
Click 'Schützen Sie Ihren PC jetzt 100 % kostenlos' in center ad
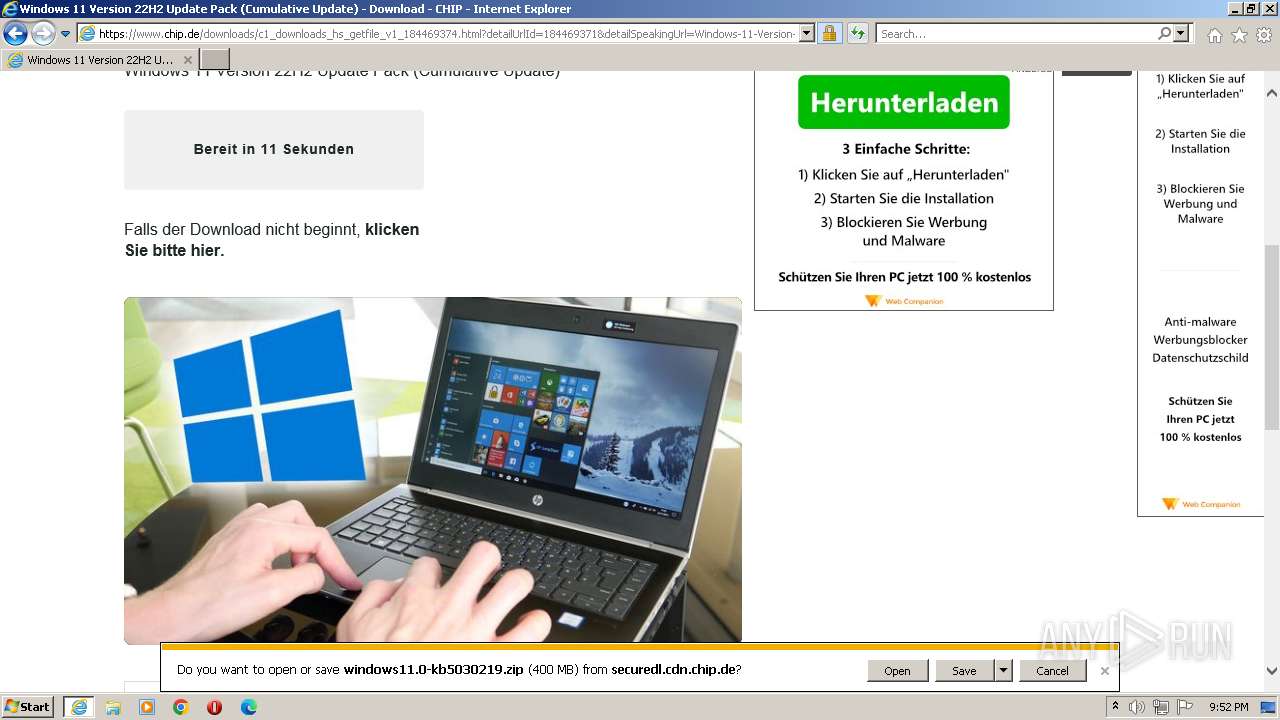click(904, 277)
